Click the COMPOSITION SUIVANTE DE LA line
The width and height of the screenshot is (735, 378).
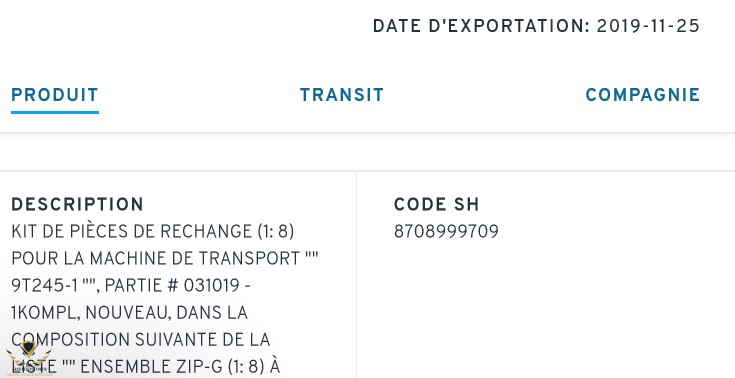[141, 340]
